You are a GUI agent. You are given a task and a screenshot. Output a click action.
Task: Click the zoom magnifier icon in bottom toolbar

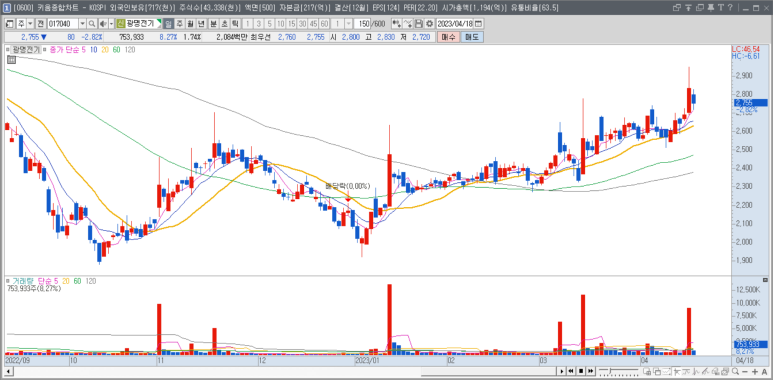736,371
